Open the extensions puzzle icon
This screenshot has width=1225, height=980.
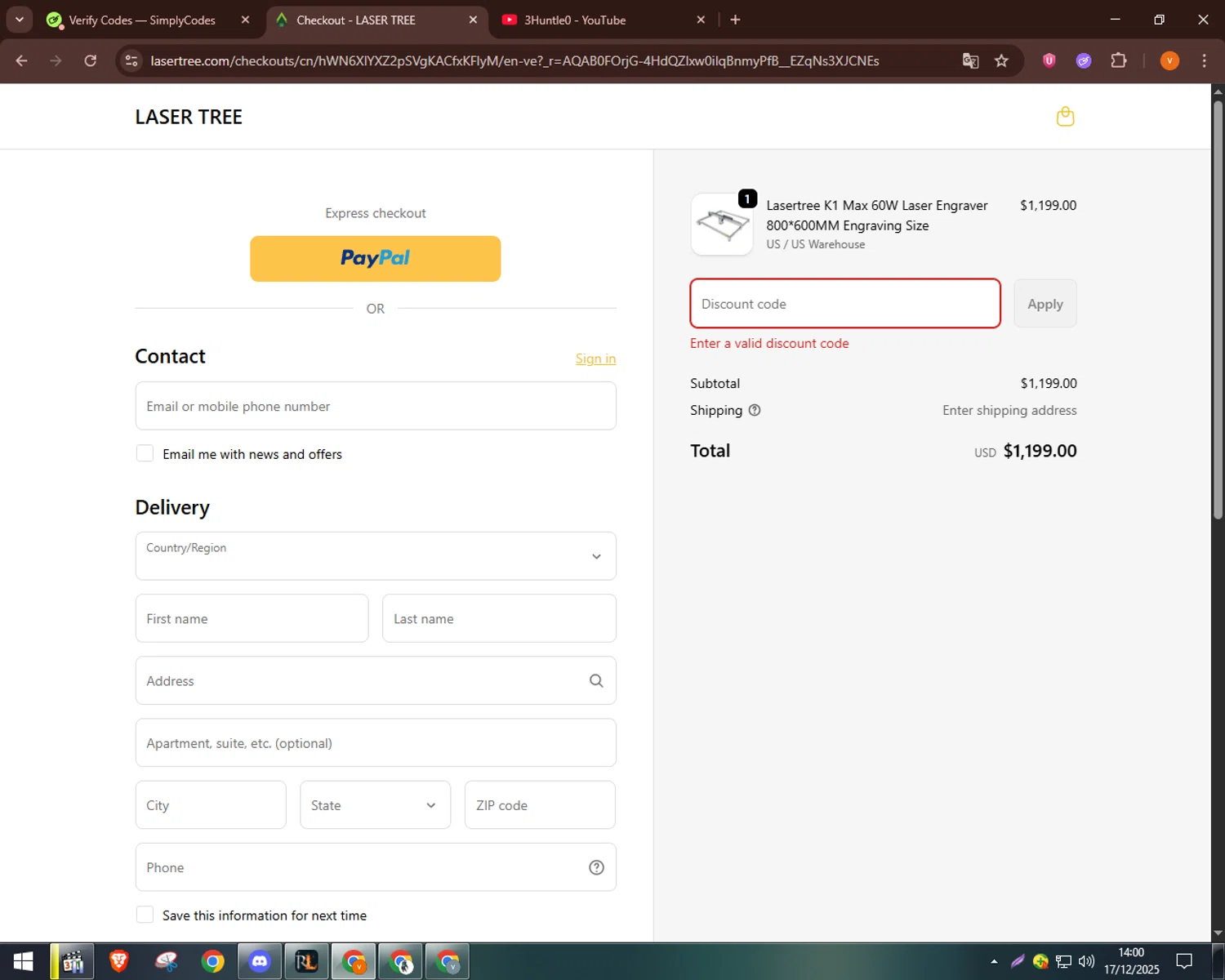1119,60
